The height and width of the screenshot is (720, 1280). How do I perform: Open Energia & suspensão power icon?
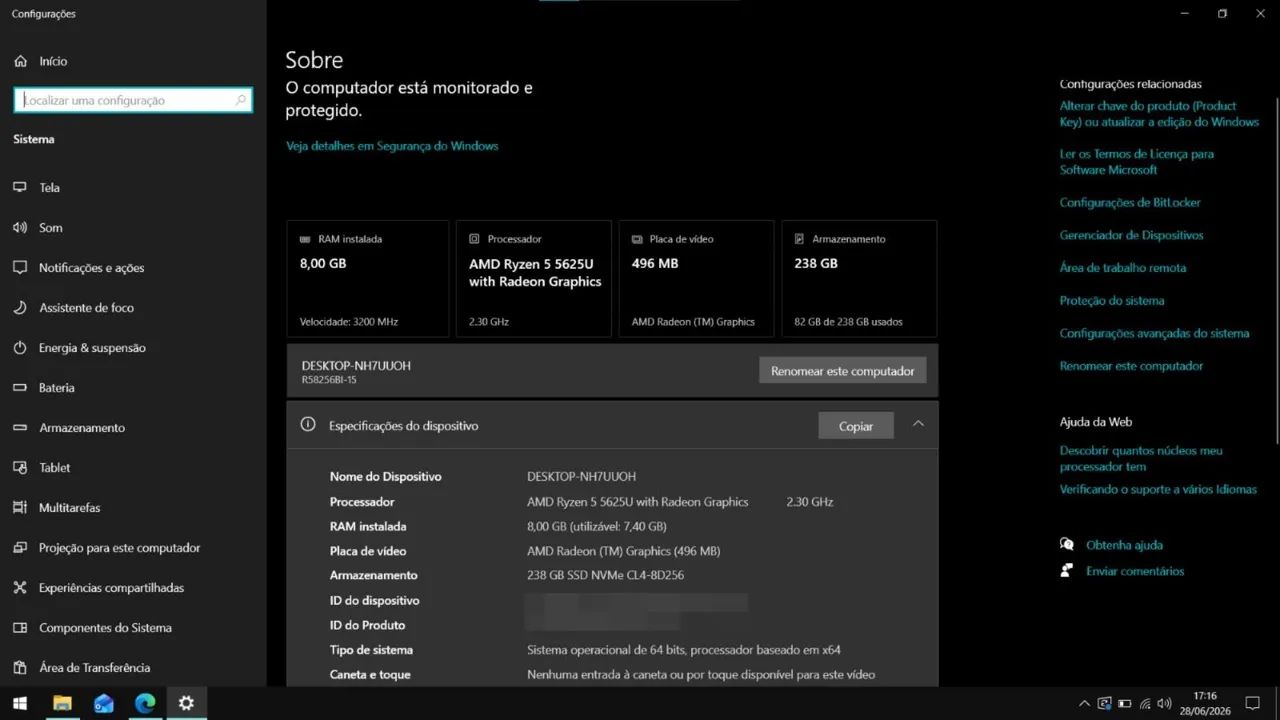tap(20, 347)
